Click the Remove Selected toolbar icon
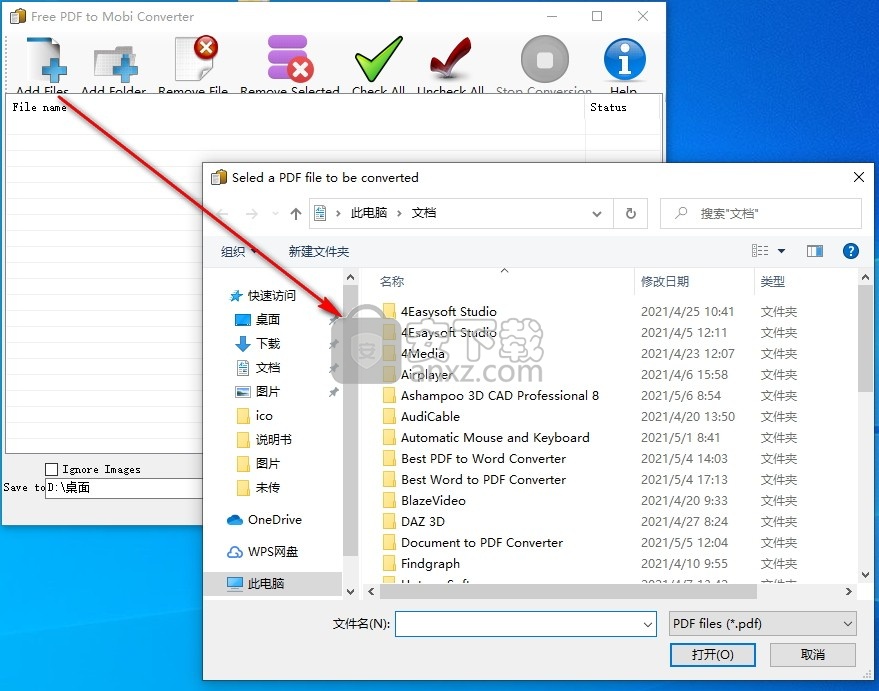 (x=289, y=59)
